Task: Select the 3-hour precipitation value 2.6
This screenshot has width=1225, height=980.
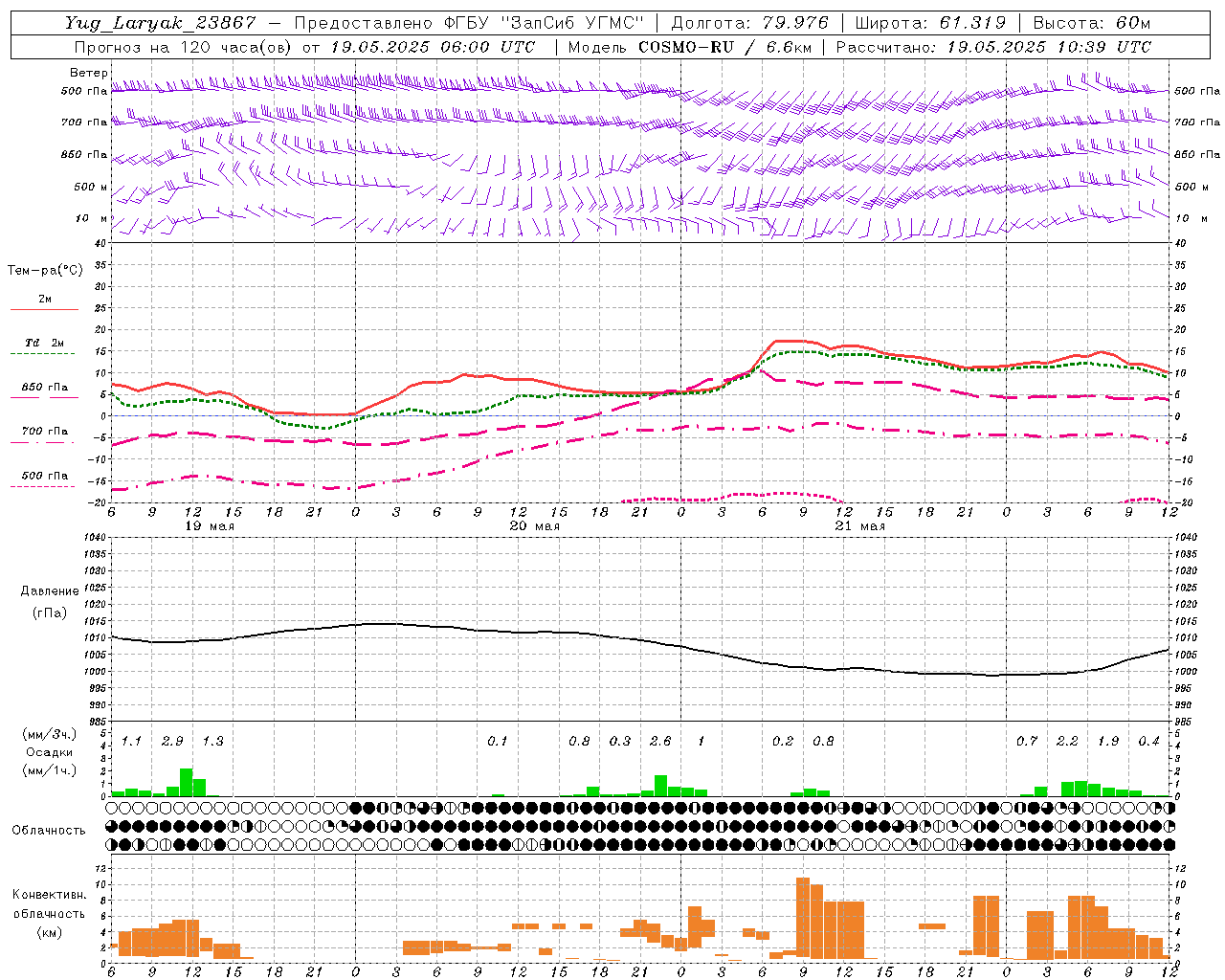Action: pyautogui.click(x=660, y=741)
